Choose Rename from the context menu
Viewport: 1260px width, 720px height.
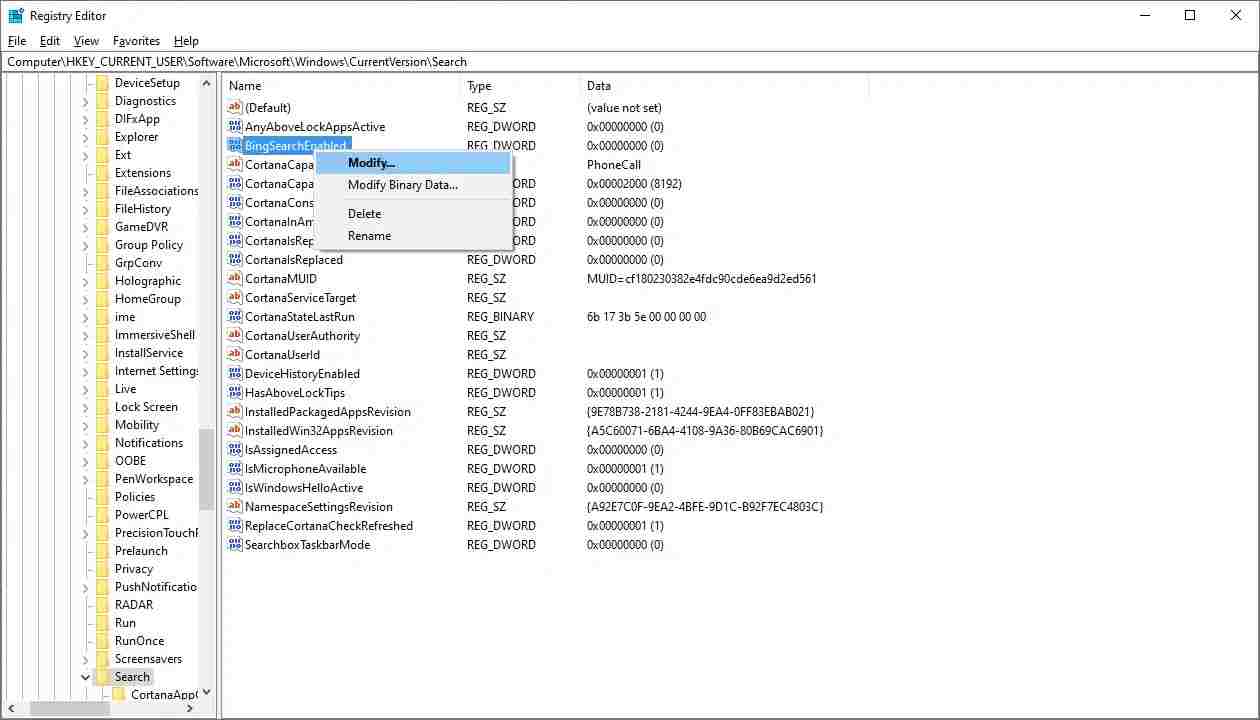[x=413, y=236]
